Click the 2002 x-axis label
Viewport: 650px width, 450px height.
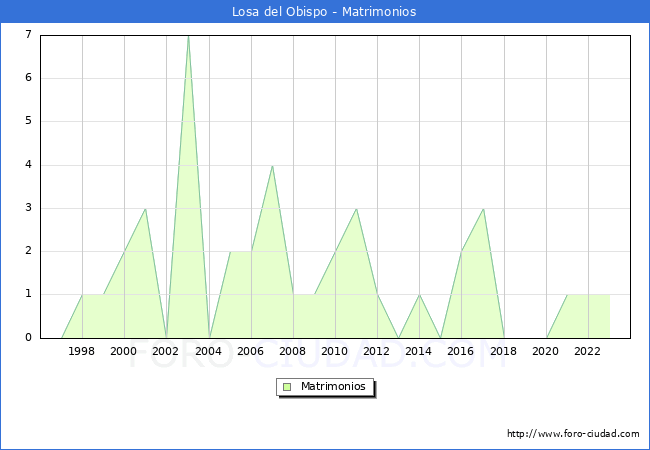click(x=166, y=351)
